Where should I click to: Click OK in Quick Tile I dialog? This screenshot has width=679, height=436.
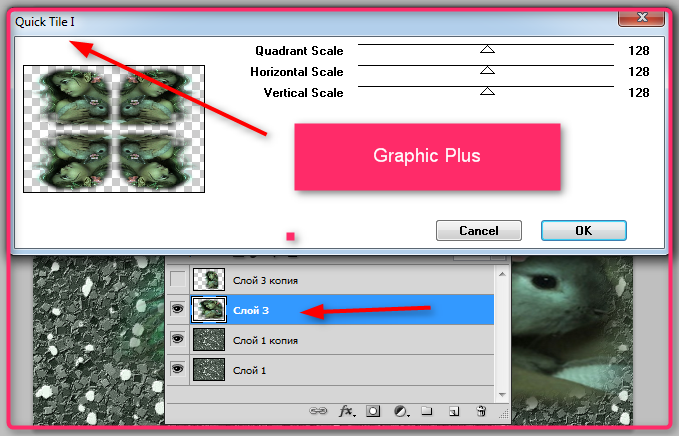(584, 230)
